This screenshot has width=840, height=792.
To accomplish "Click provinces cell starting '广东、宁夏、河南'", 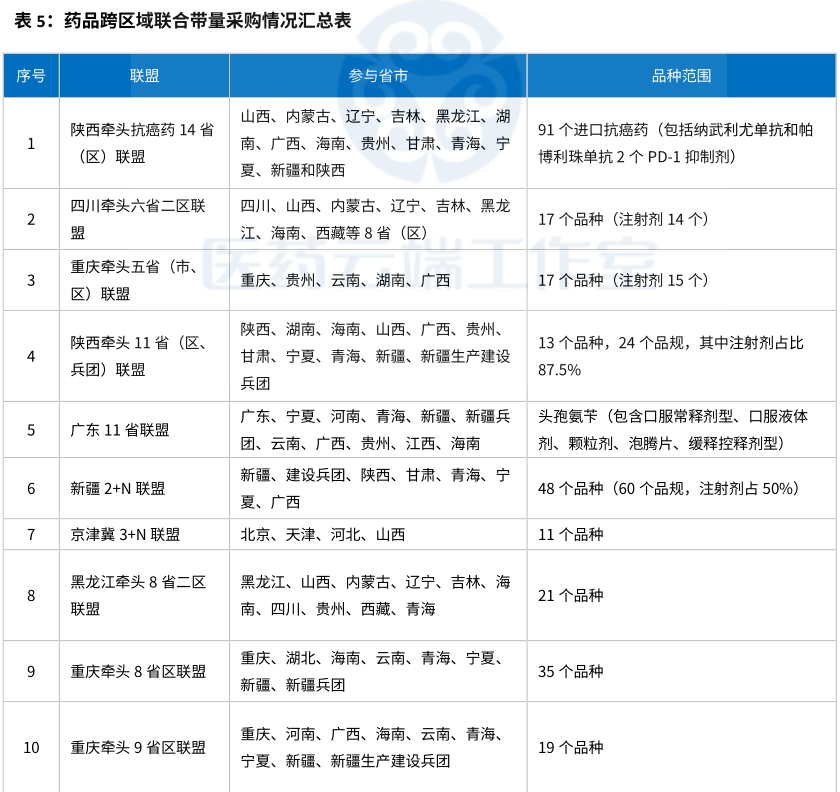I will tap(378, 430).
